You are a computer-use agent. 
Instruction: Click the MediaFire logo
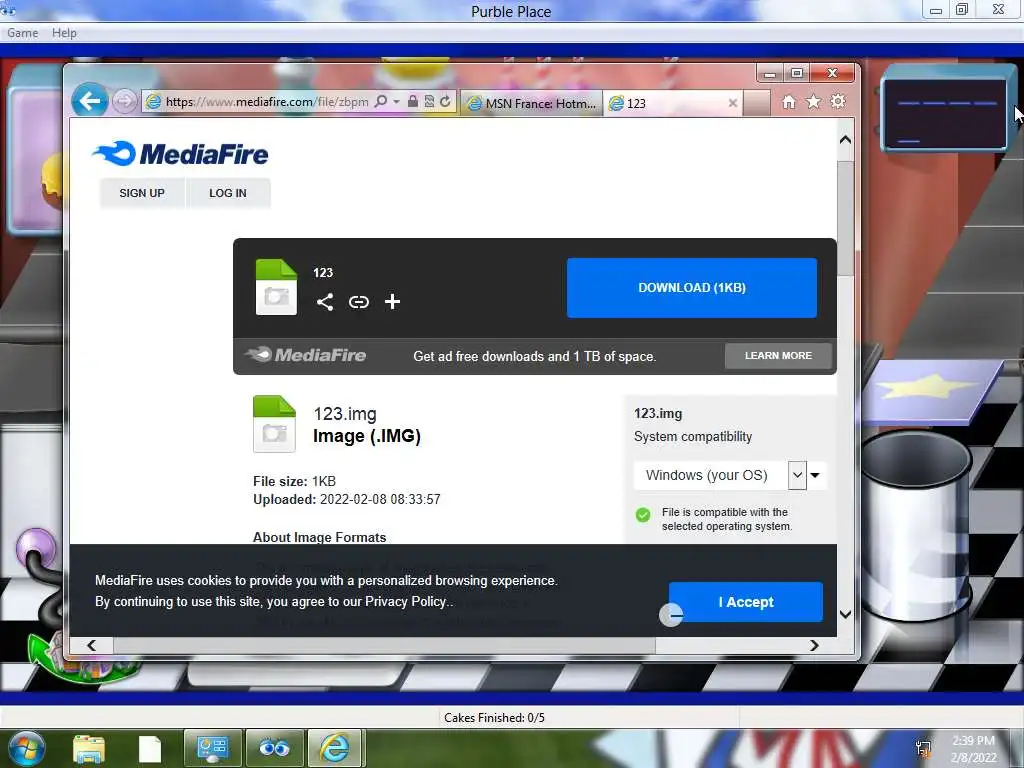(x=180, y=154)
